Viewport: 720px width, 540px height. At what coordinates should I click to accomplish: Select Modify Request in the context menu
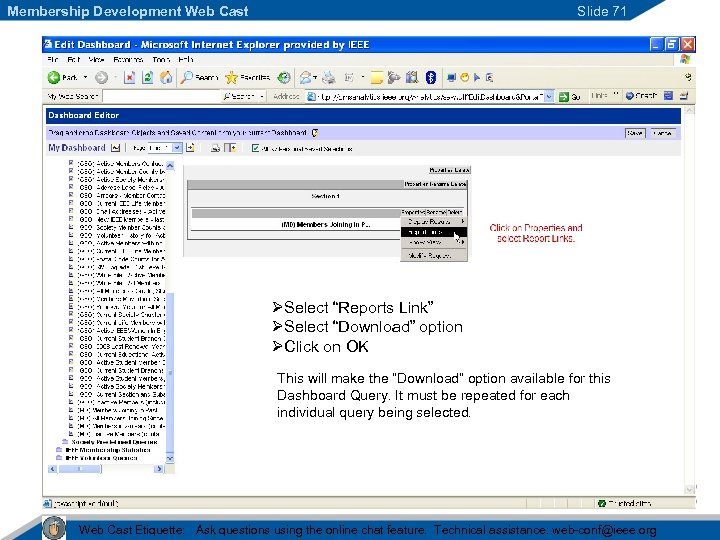coord(433,256)
